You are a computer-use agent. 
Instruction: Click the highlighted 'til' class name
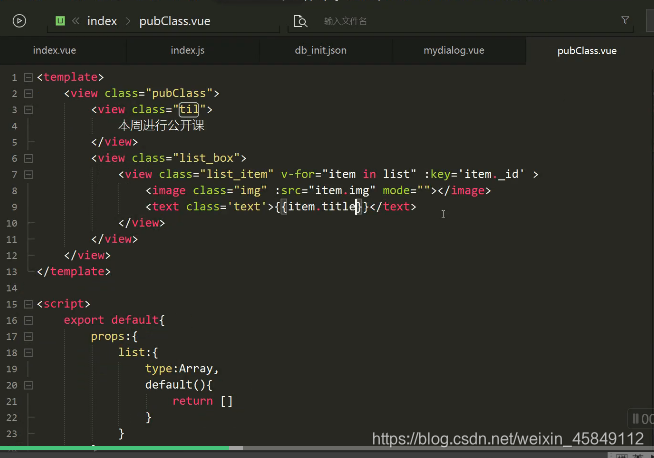189,110
